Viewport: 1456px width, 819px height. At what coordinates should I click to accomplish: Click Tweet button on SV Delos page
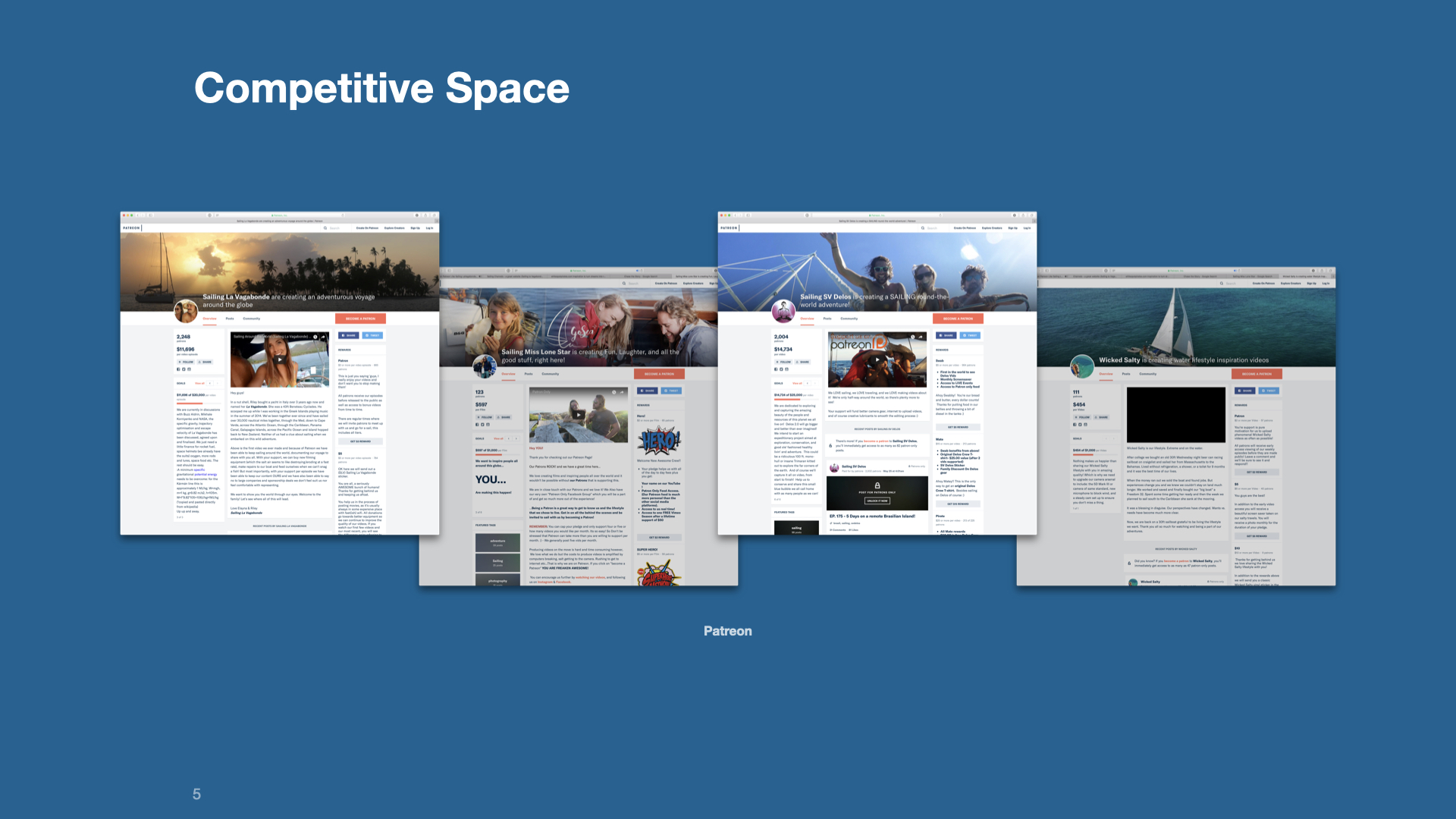click(x=971, y=335)
